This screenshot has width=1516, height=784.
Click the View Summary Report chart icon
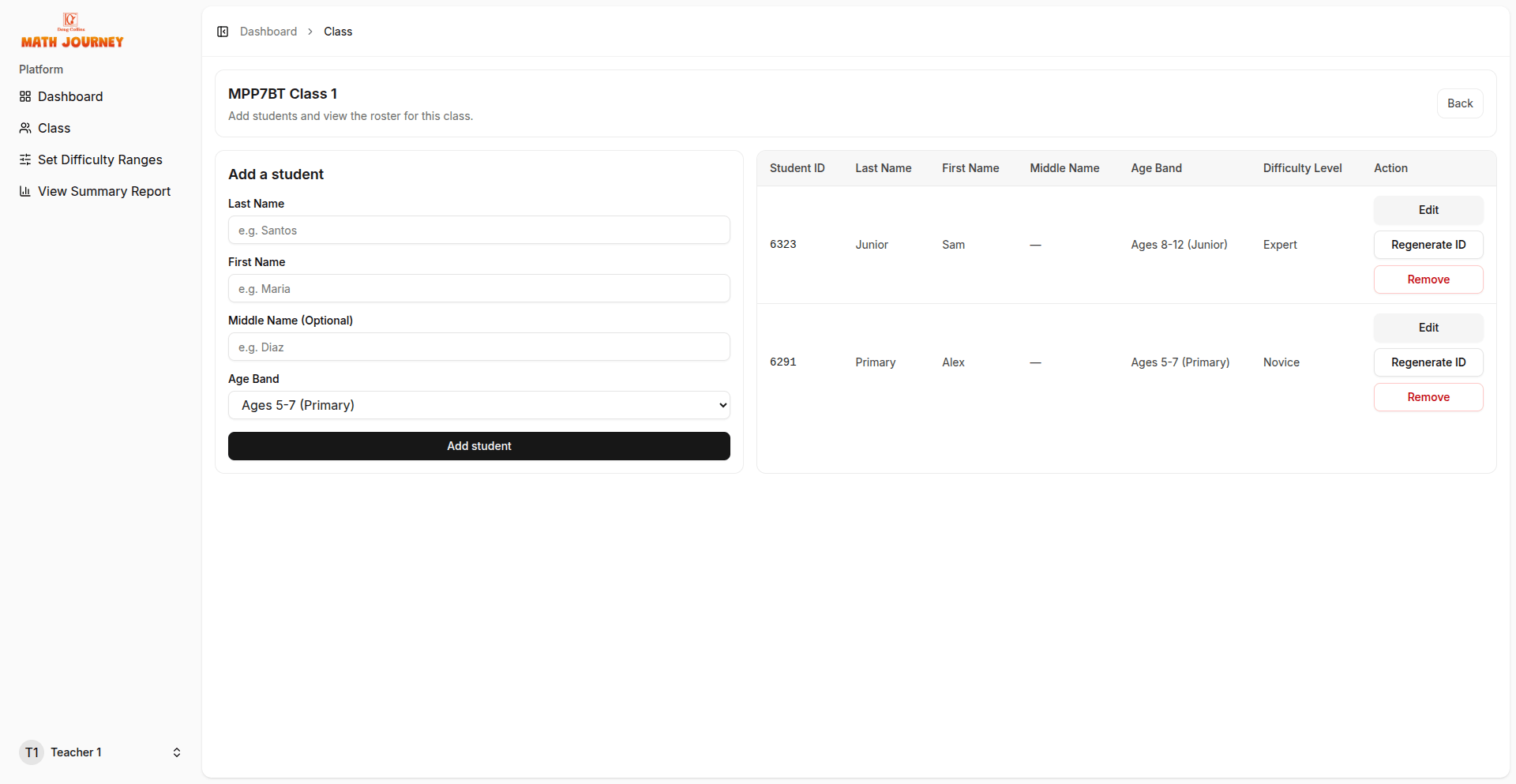tap(25, 191)
